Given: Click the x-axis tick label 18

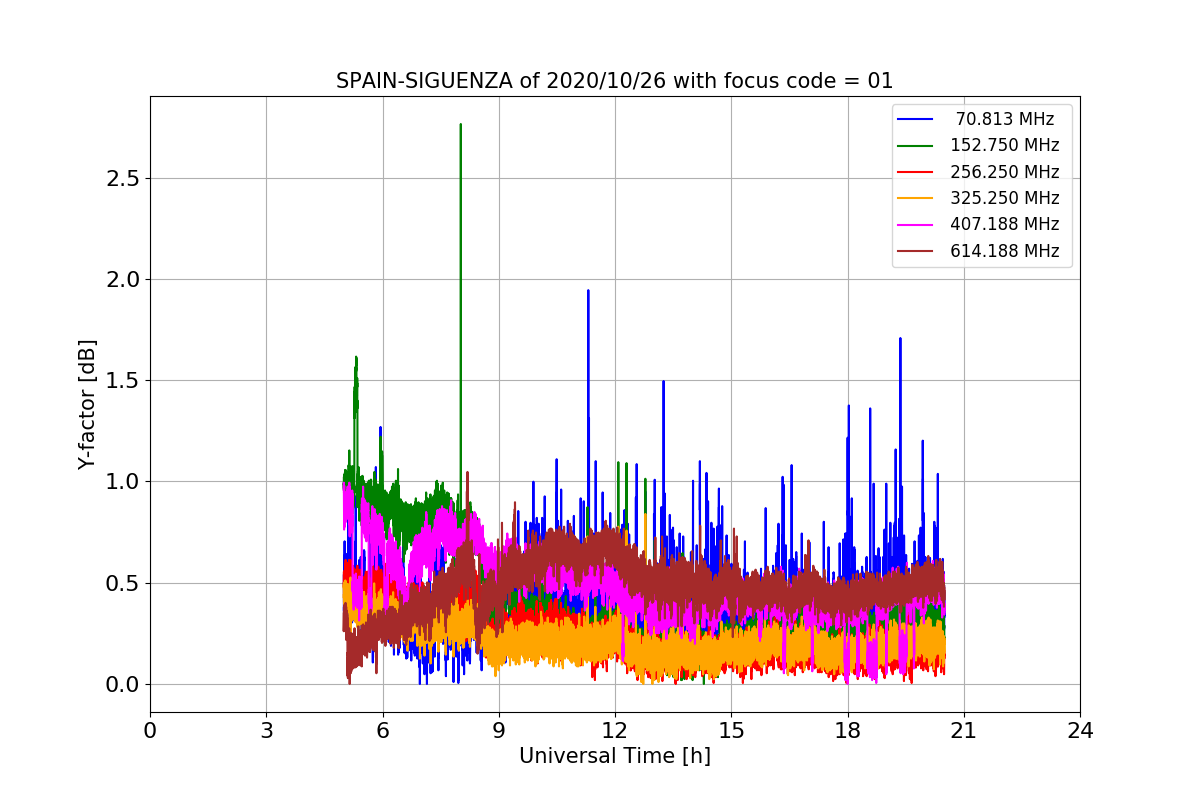Looking at the screenshot, I should pyautogui.click(x=847, y=731).
